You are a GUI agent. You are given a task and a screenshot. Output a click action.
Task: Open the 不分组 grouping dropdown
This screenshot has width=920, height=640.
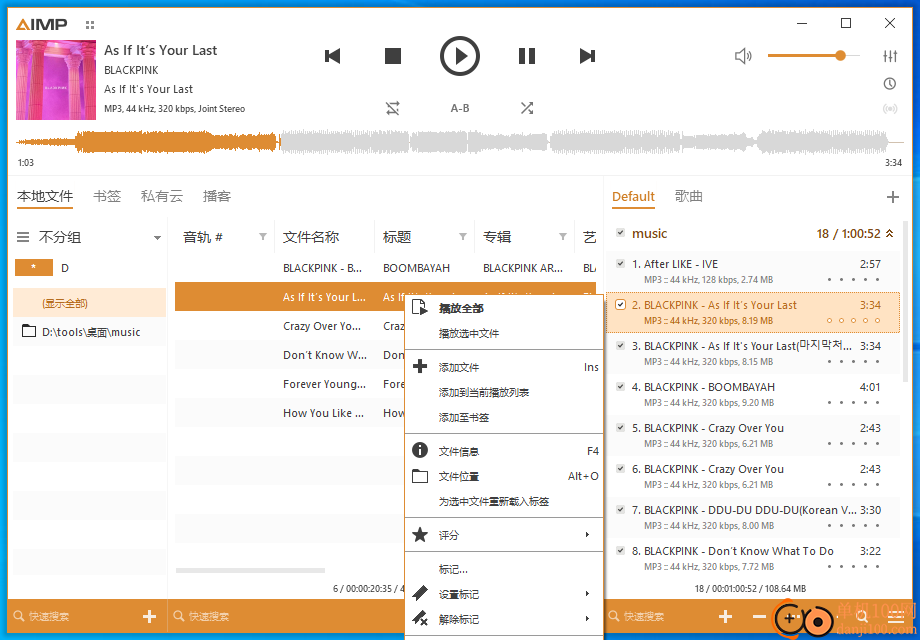point(157,238)
